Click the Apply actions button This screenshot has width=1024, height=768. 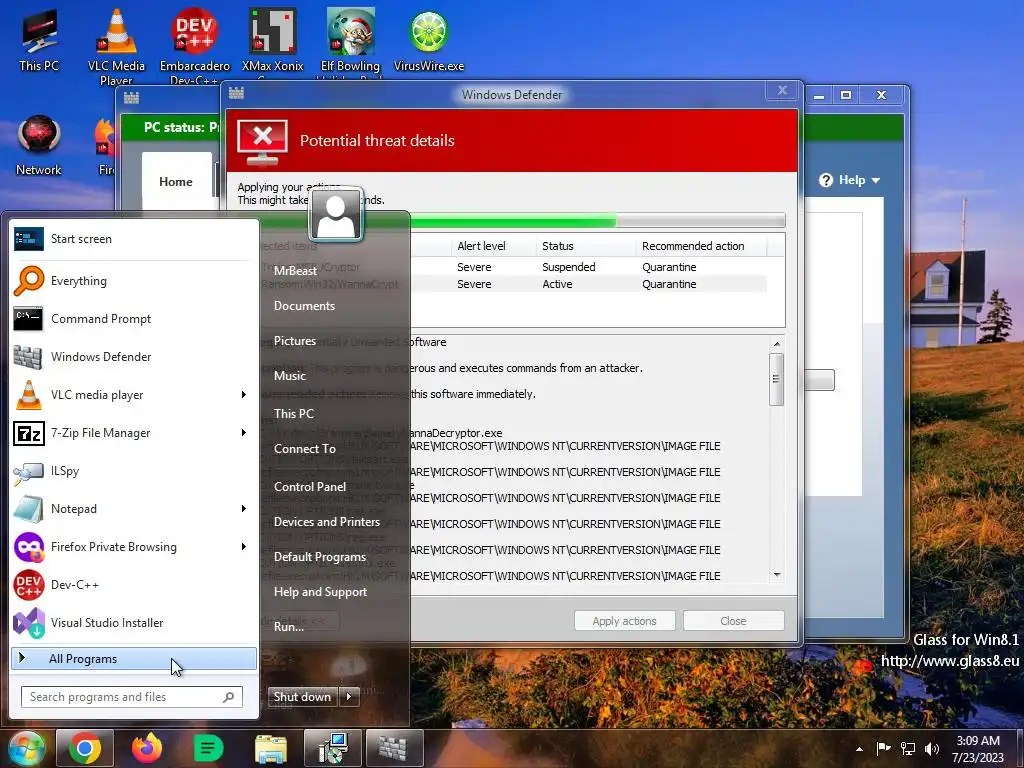point(624,621)
